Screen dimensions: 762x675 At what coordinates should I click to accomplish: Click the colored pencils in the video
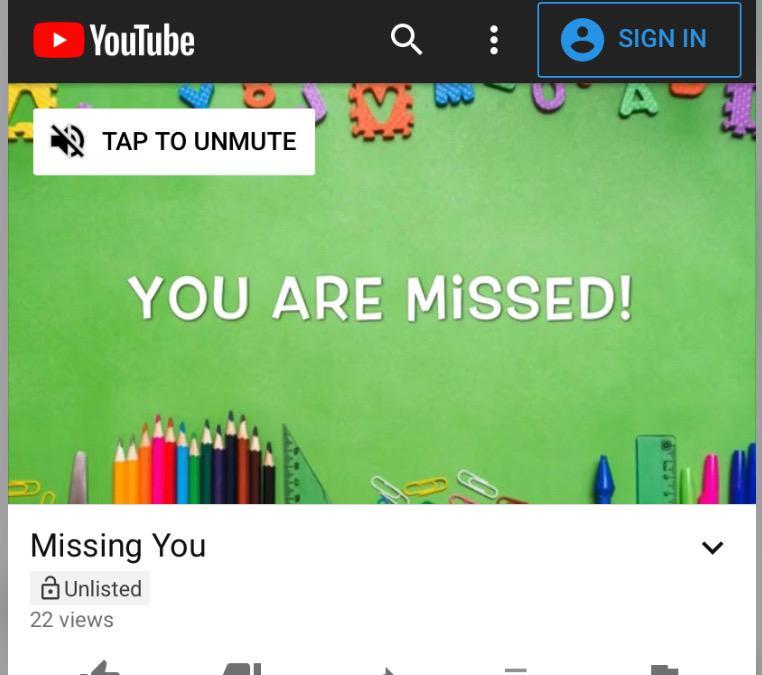tap(194, 459)
